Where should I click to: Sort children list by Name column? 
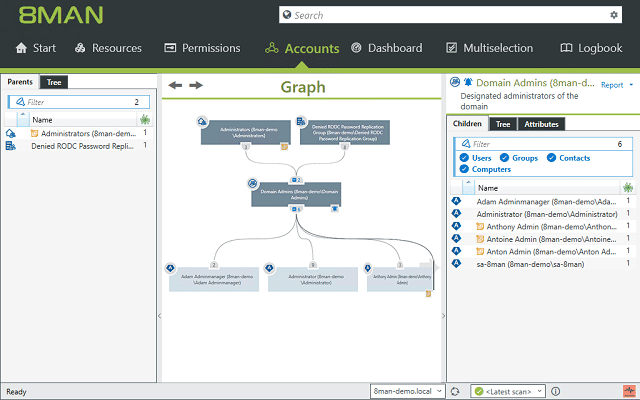[488, 188]
